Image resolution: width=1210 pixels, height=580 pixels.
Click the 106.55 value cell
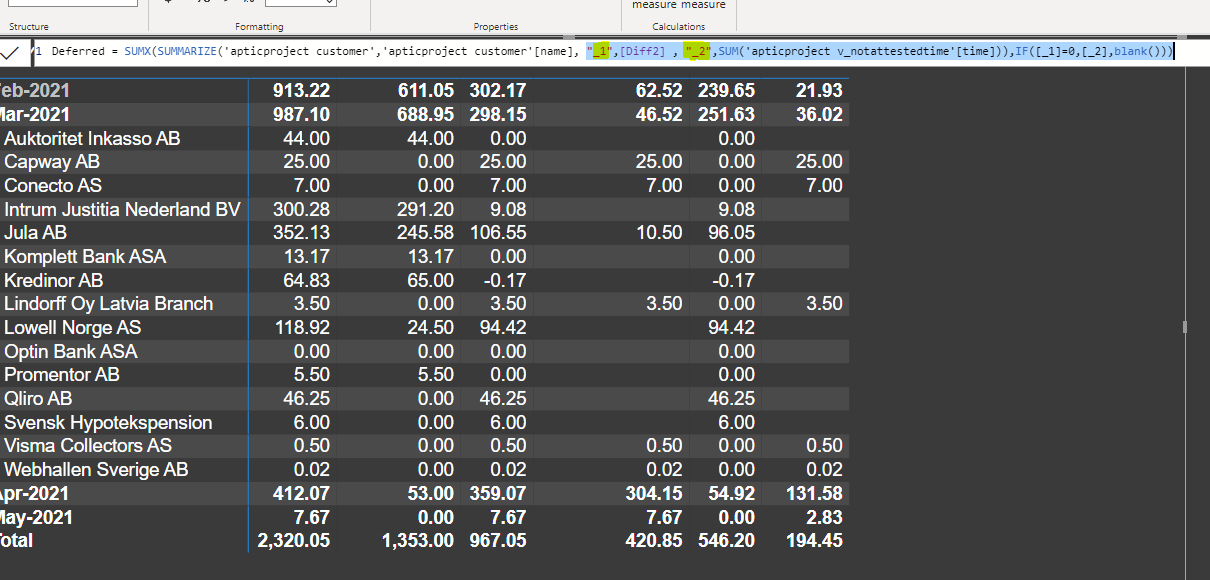[498, 233]
